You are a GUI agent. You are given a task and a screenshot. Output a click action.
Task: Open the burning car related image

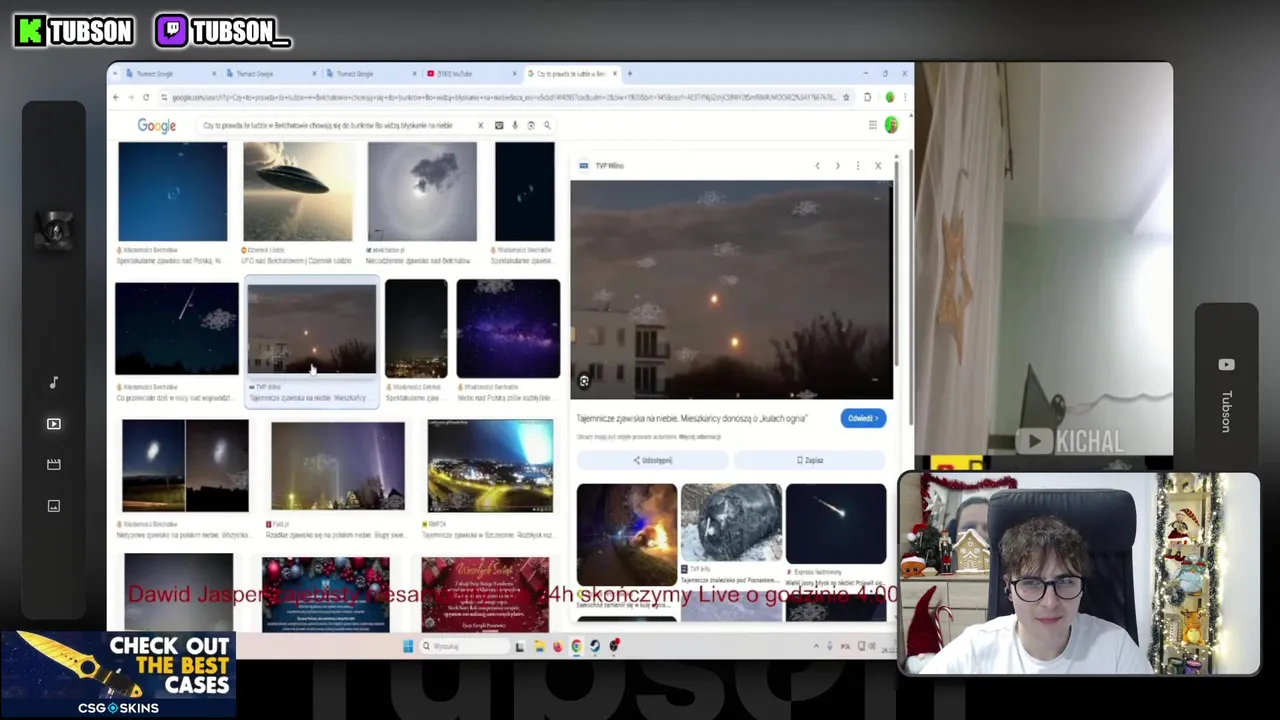[626, 534]
